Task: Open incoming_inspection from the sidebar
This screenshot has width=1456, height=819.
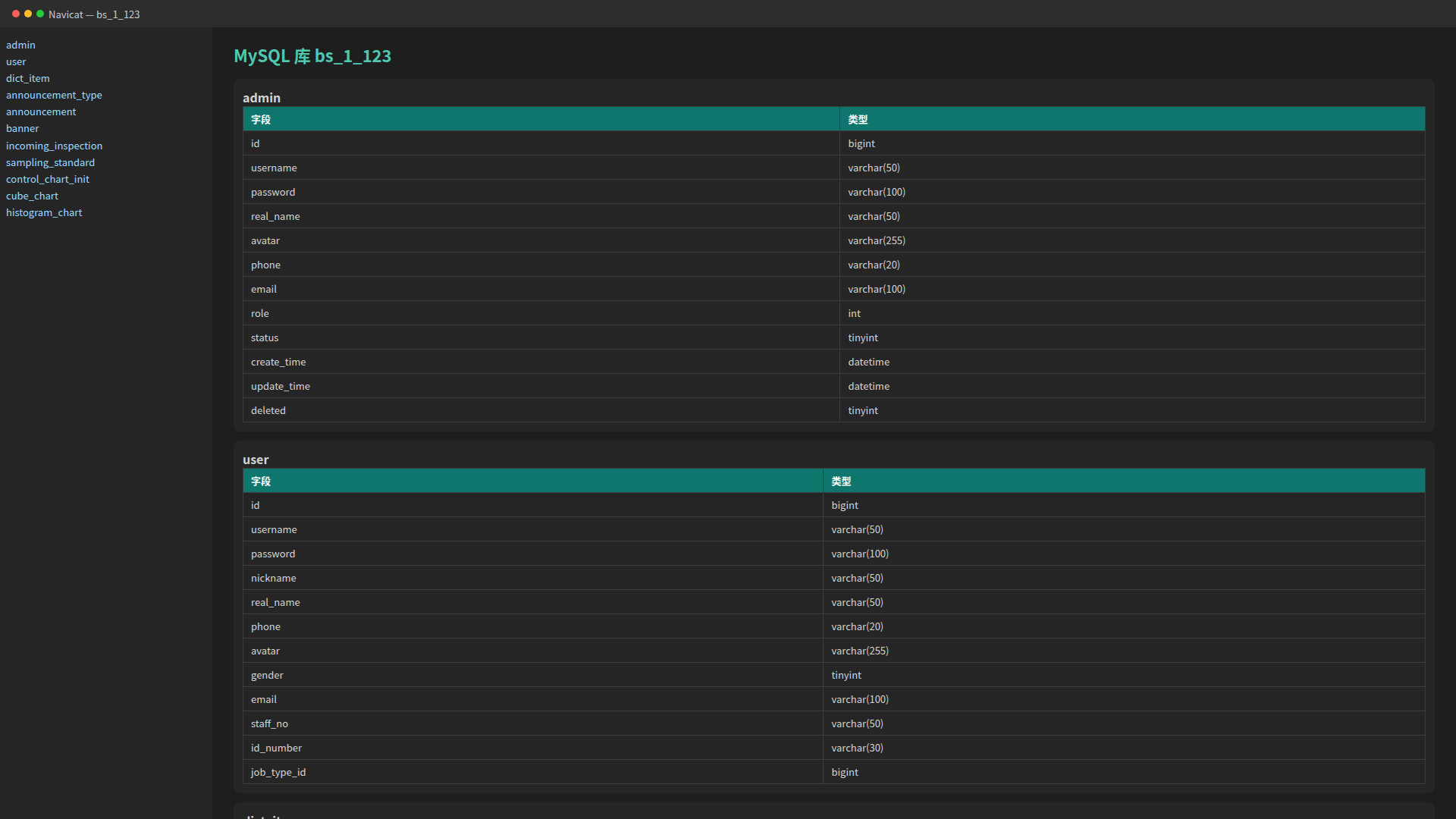Action: (x=54, y=146)
